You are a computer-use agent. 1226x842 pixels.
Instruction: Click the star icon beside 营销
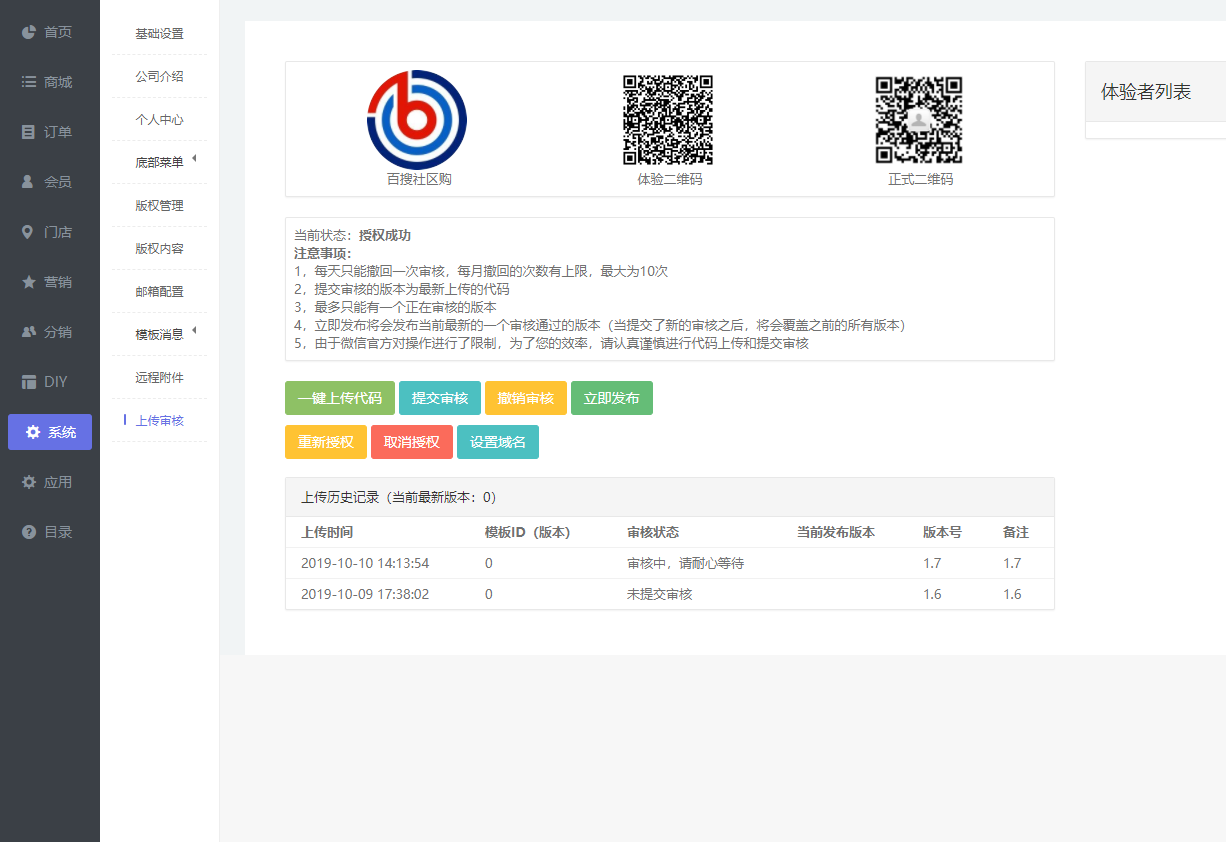[29, 282]
